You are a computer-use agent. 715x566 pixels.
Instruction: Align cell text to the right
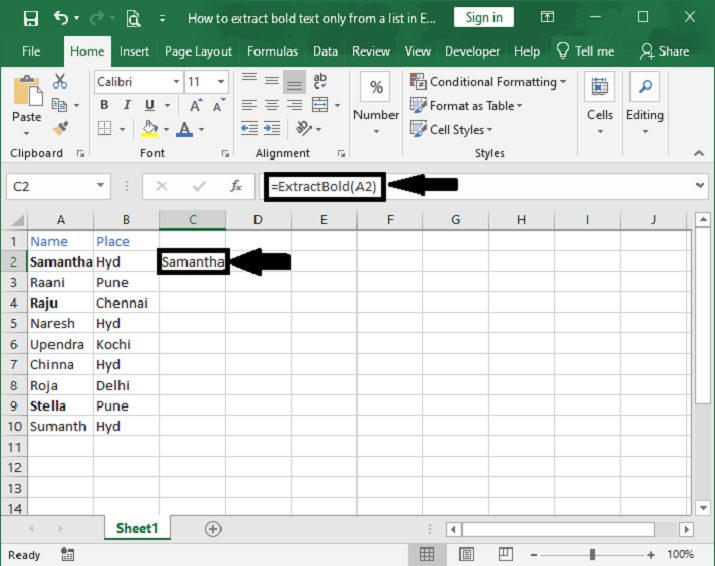coord(294,105)
